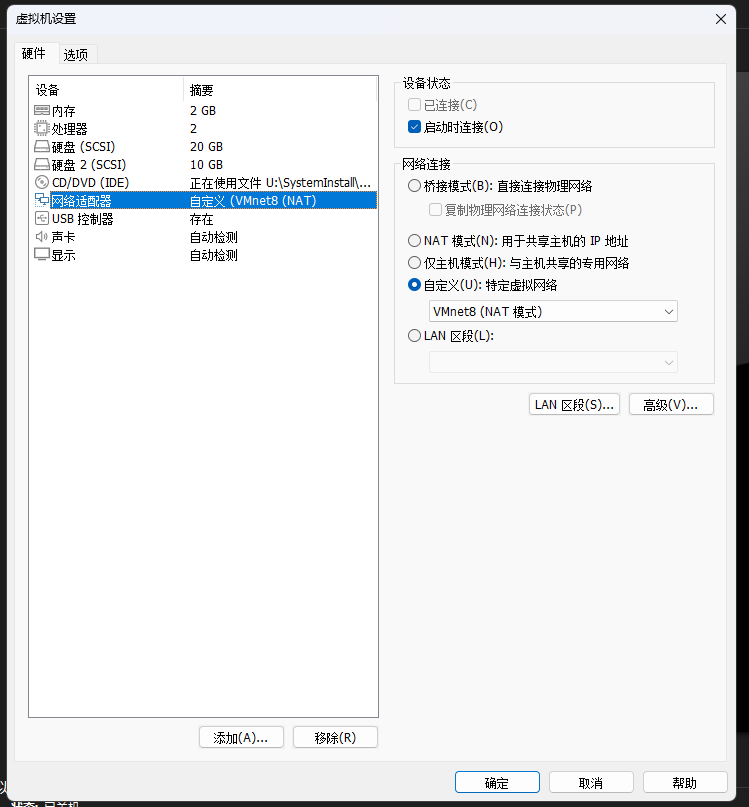The width and height of the screenshot is (749, 807).
Task: Select the 显示 row label
Action: (63, 255)
